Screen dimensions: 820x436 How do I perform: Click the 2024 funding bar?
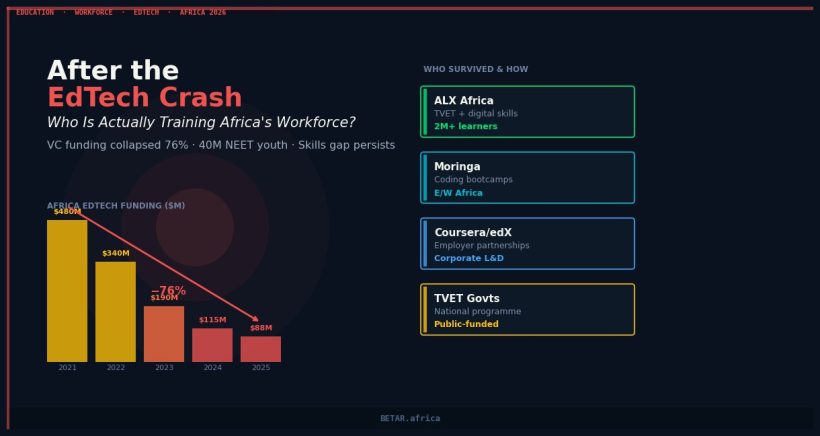[212, 345]
